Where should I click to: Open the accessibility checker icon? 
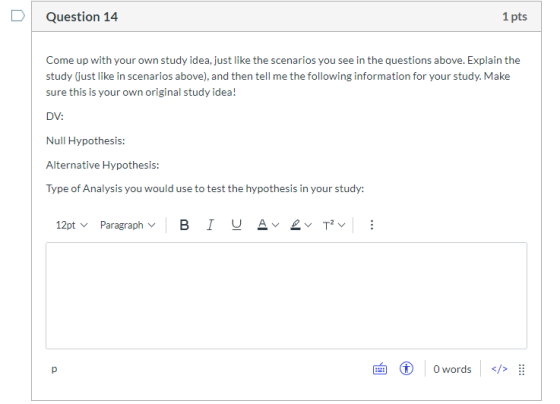coord(406,368)
